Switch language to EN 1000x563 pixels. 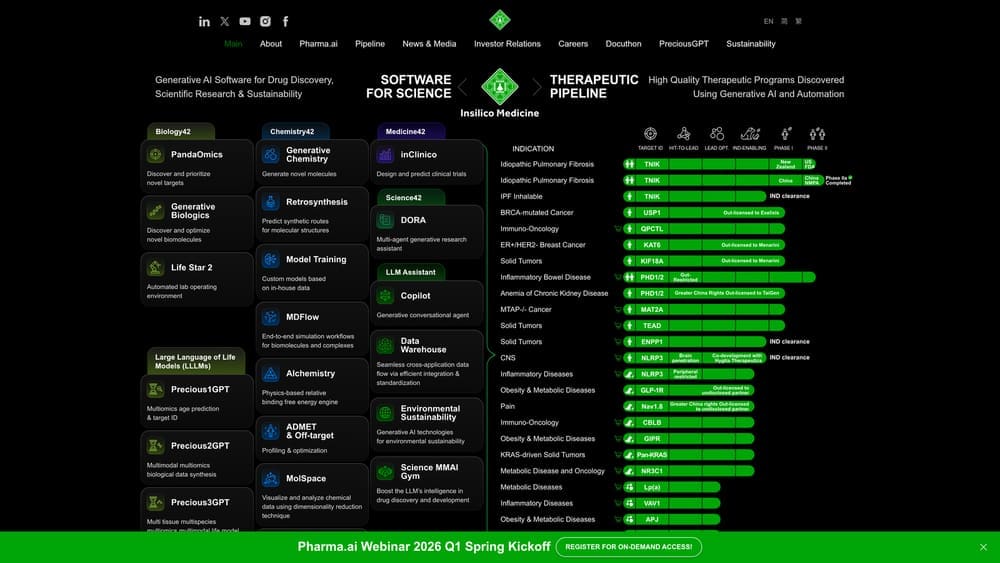coord(768,21)
